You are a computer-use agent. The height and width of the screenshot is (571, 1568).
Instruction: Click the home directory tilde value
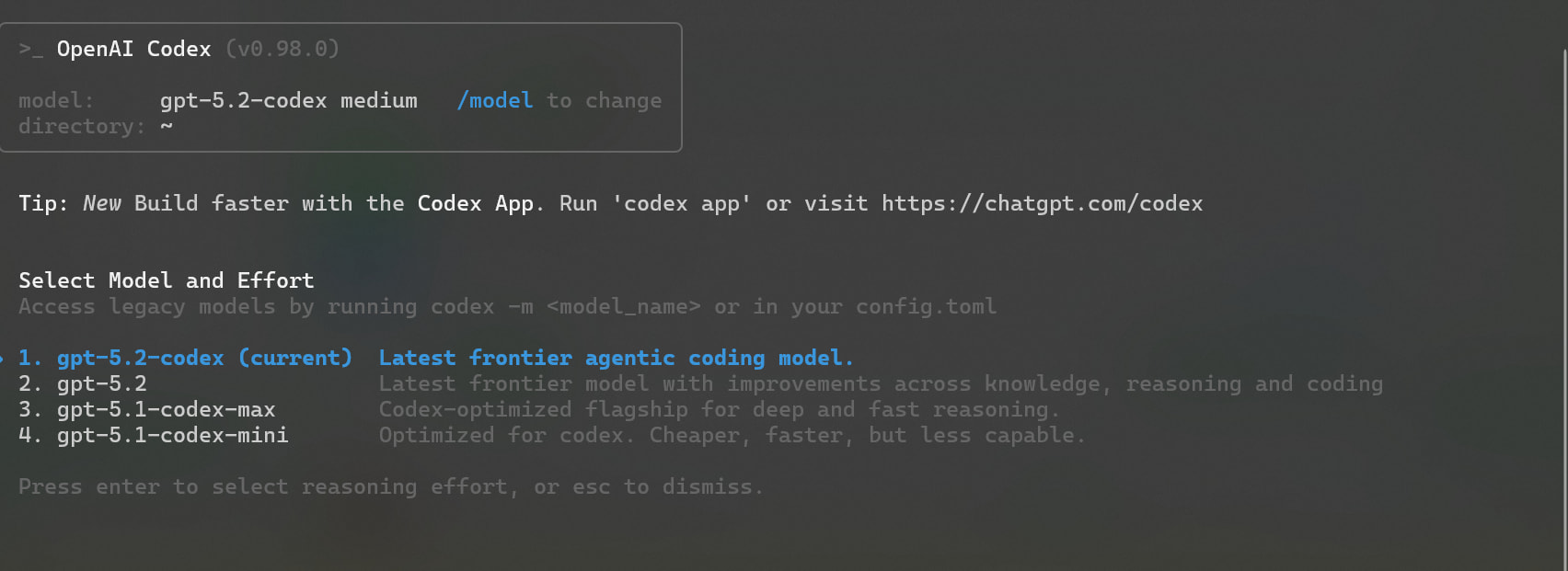pos(166,126)
